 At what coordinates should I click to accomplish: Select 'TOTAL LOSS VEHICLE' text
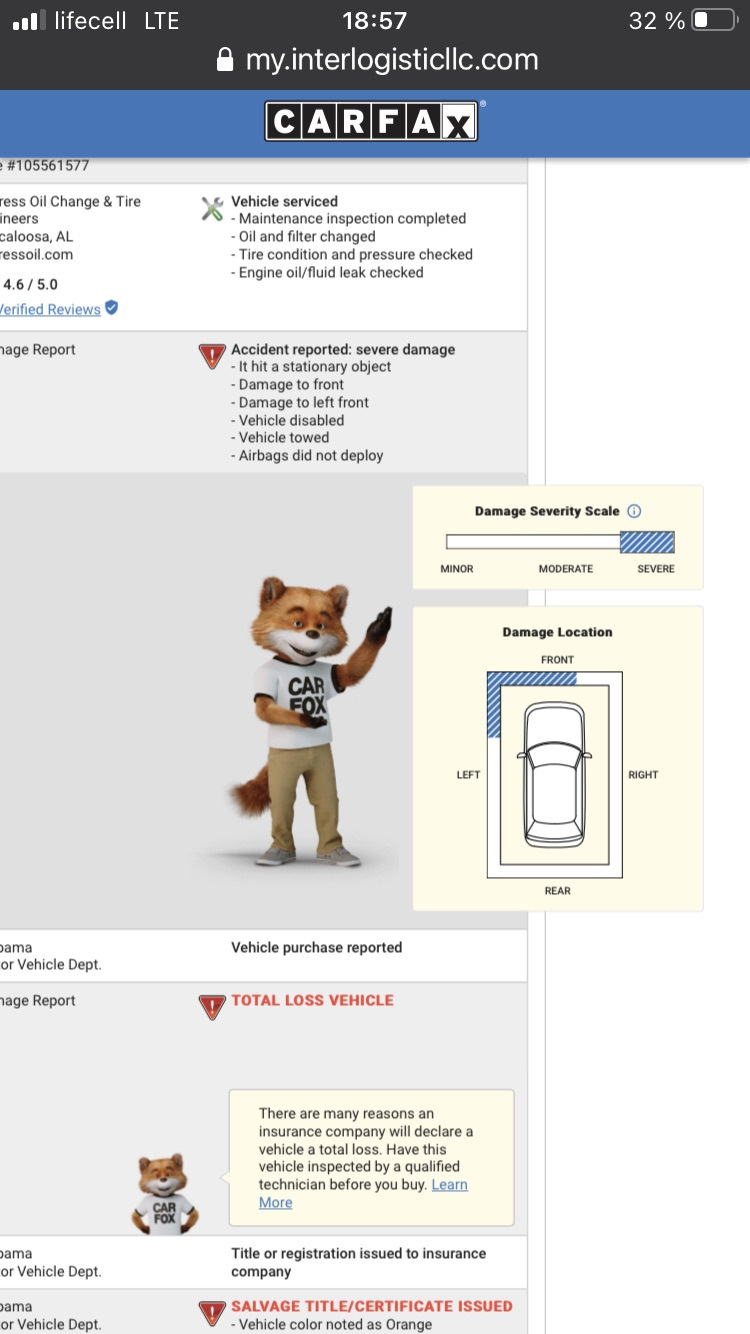(312, 1000)
